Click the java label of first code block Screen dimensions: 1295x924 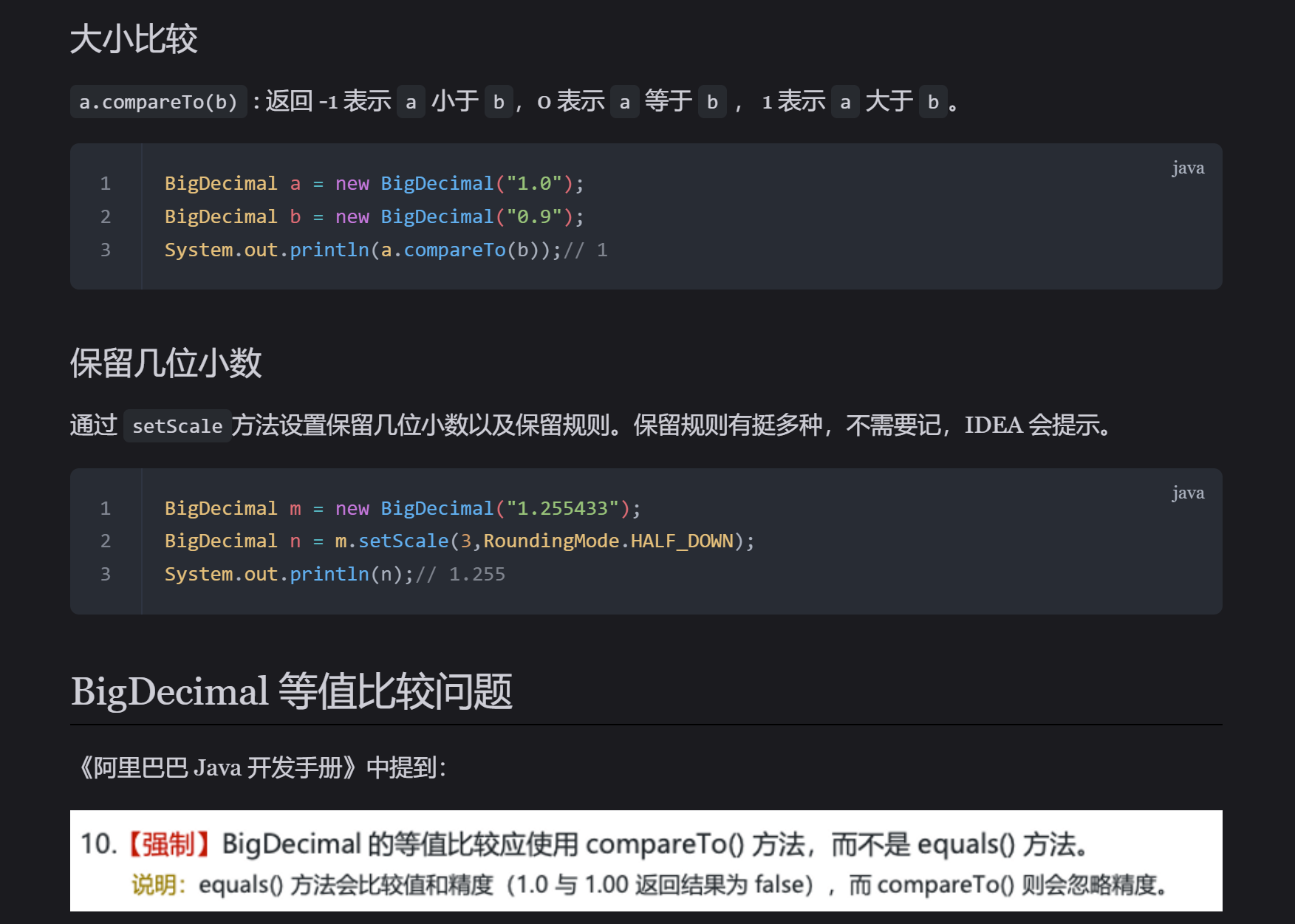pos(1187,168)
